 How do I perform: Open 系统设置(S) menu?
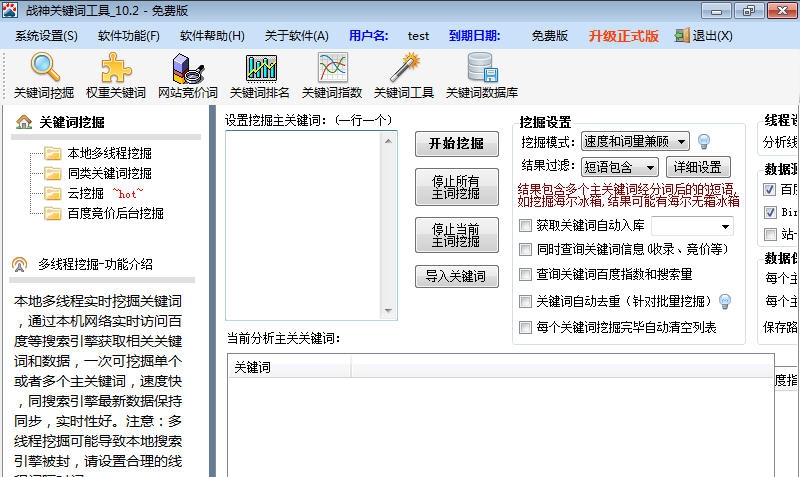pyautogui.click(x=46, y=36)
